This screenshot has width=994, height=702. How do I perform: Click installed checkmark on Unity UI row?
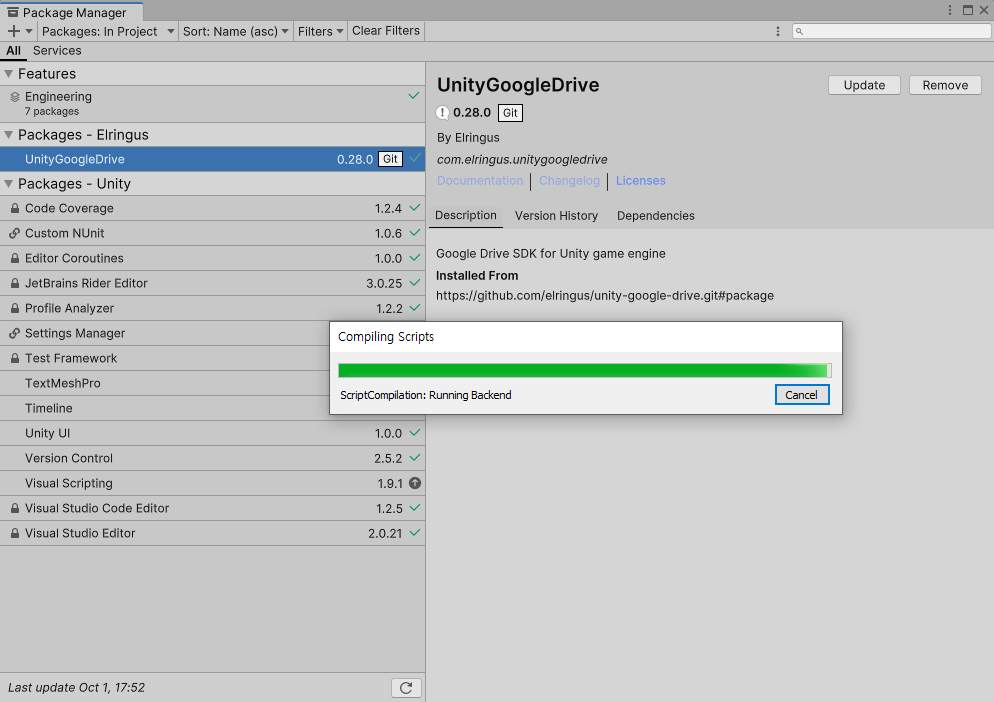point(415,433)
